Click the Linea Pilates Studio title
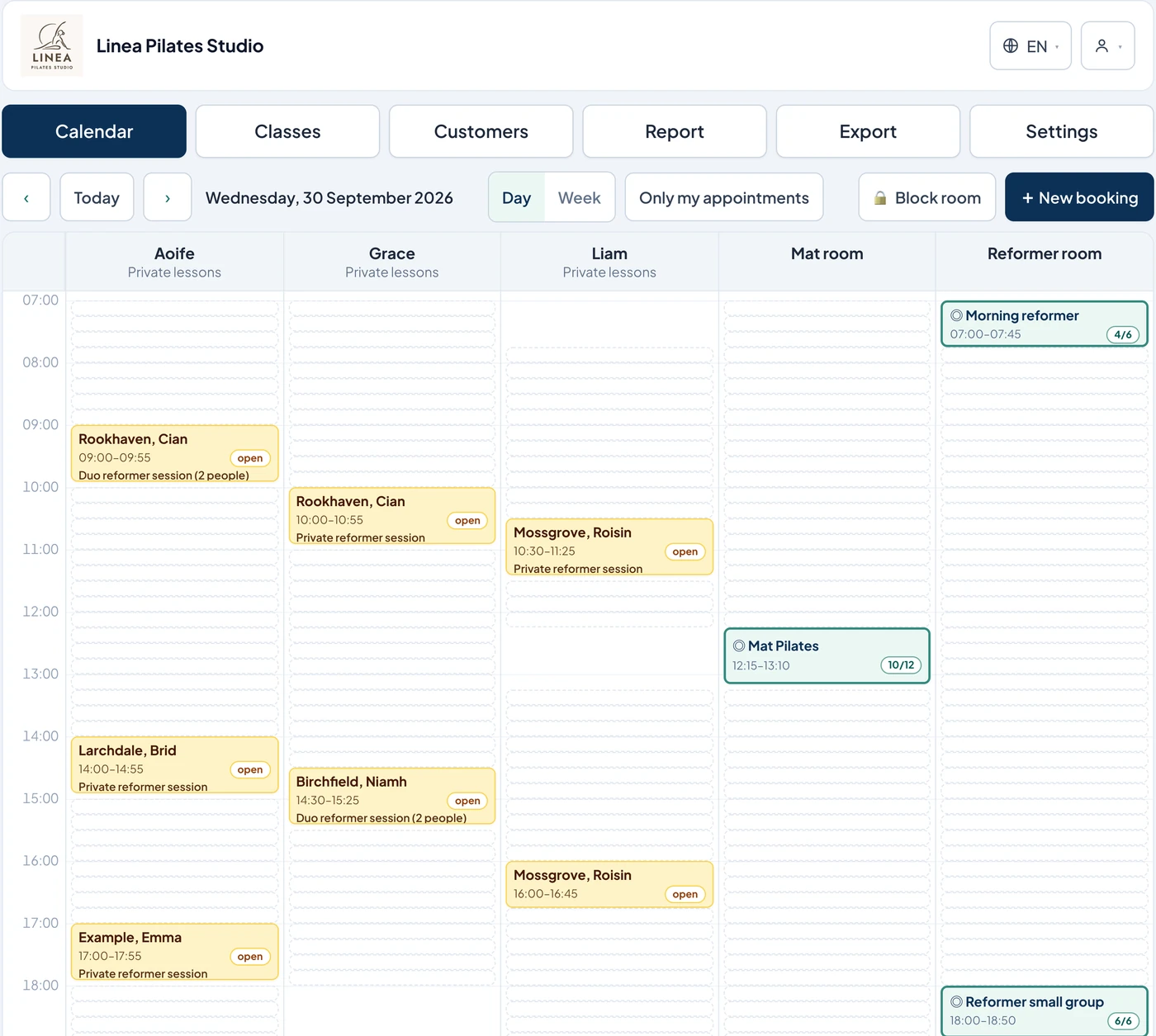The width and height of the screenshot is (1156, 1036). pyautogui.click(x=180, y=46)
